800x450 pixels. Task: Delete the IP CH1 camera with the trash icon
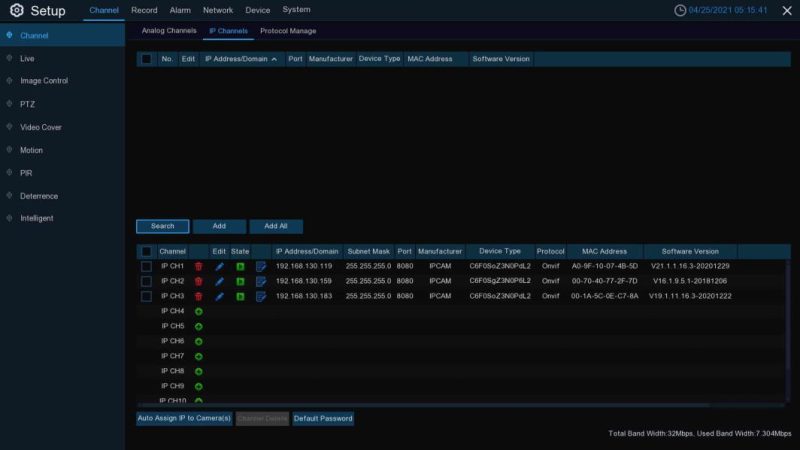[198, 267]
